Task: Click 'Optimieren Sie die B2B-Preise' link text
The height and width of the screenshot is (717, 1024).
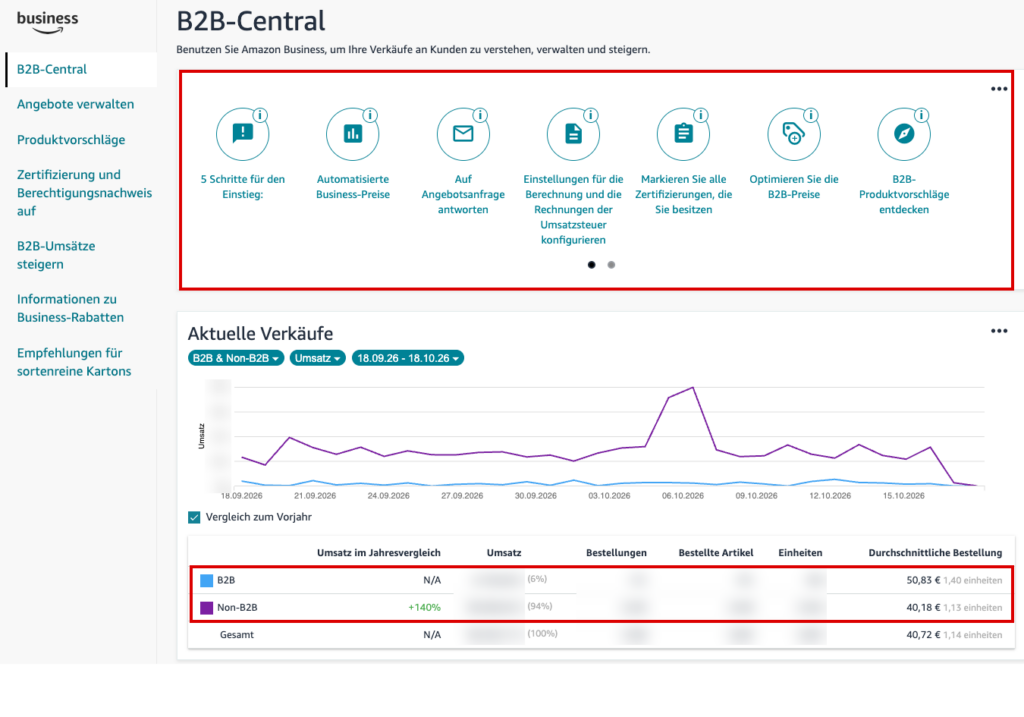Action: [793, 187]
